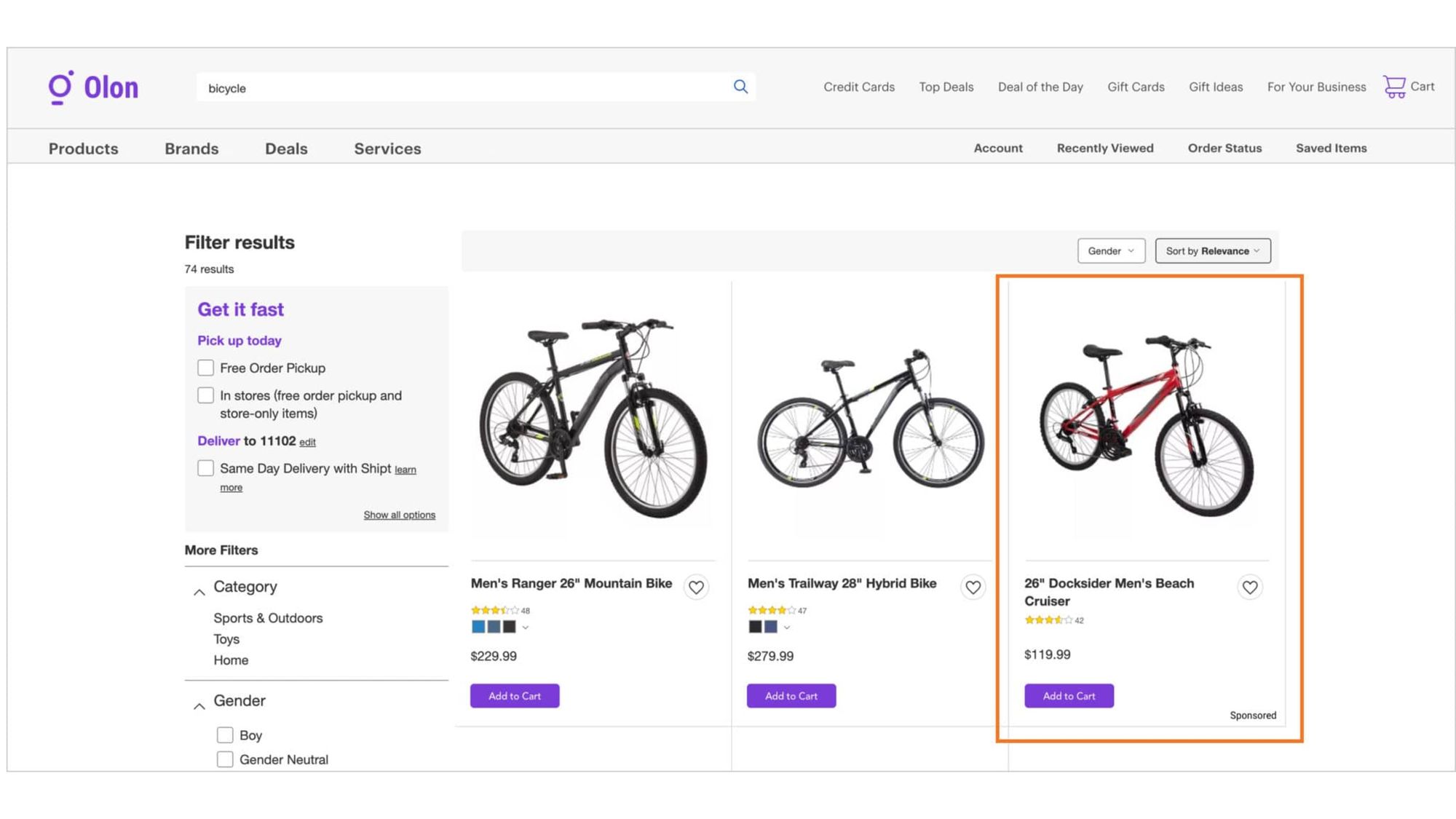This screenshot has width=1456, height=819.
Task: Favorite the Men's Ranger 26" Mountain Bike
Action: coord(696,587)
